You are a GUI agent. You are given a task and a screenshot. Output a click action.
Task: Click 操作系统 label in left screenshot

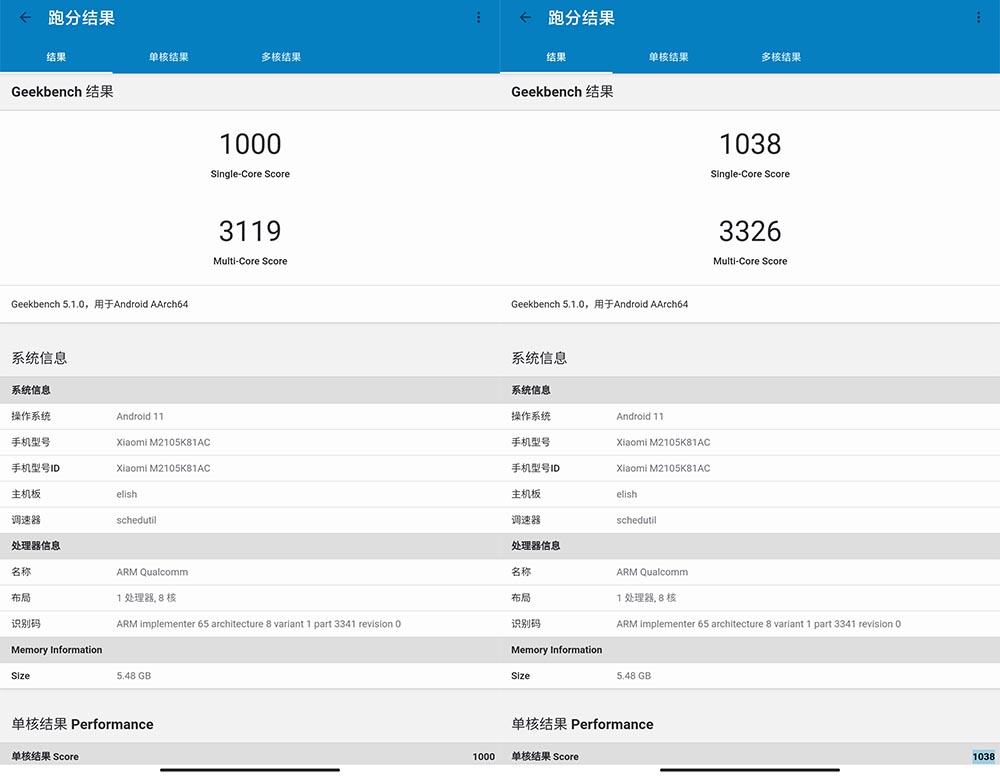pyautogui.click(x=31, y=416)
